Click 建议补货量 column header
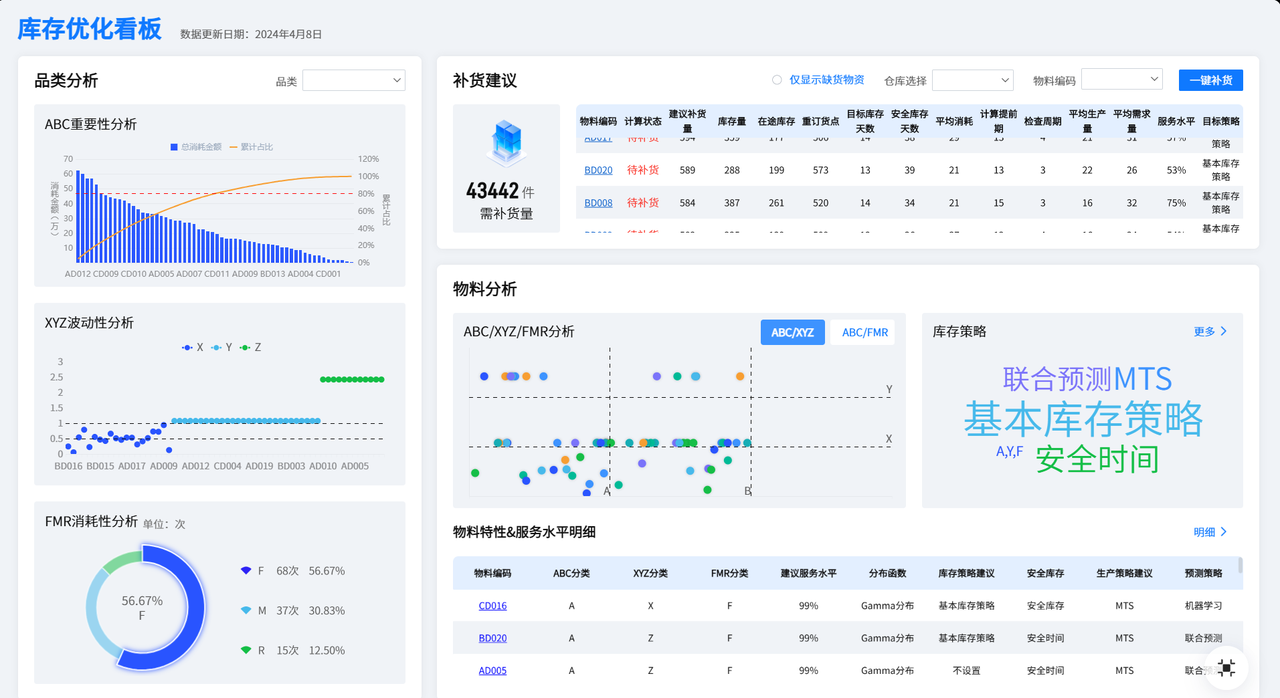The image size is (1280, 698). 687,121
